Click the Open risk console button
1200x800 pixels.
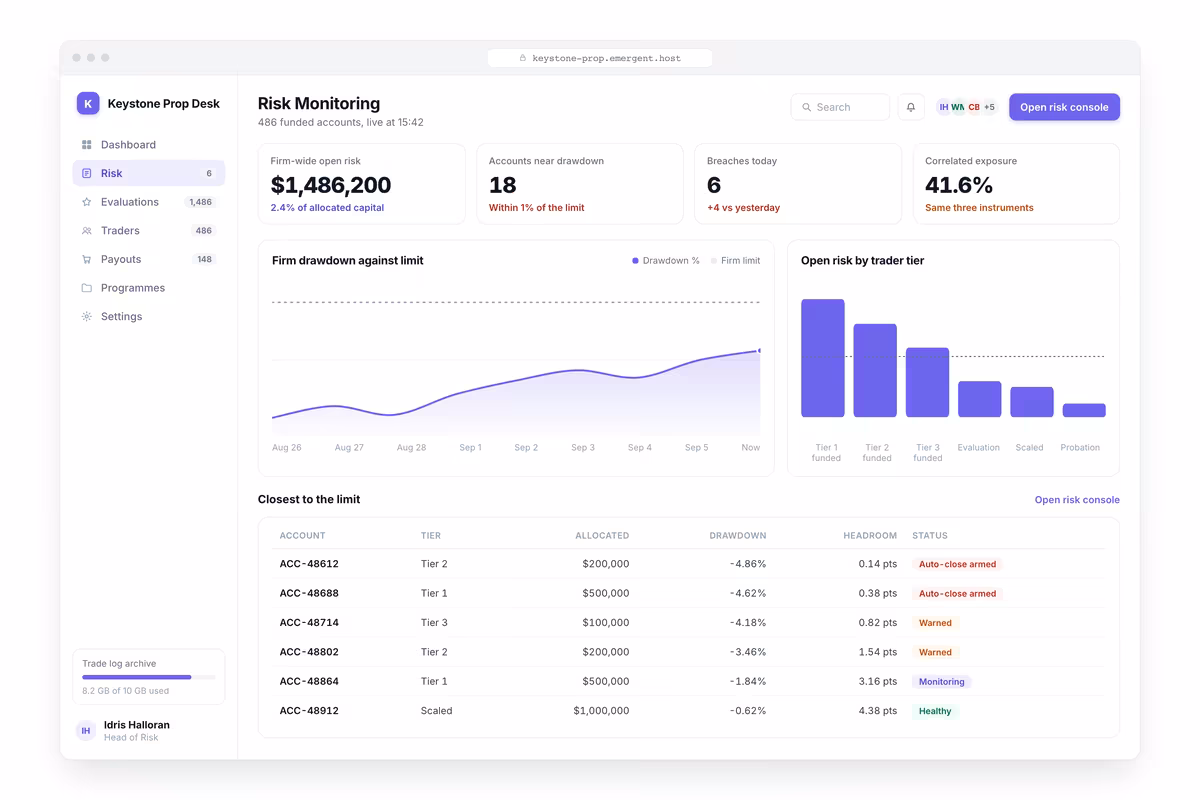tap(1064, 107)
